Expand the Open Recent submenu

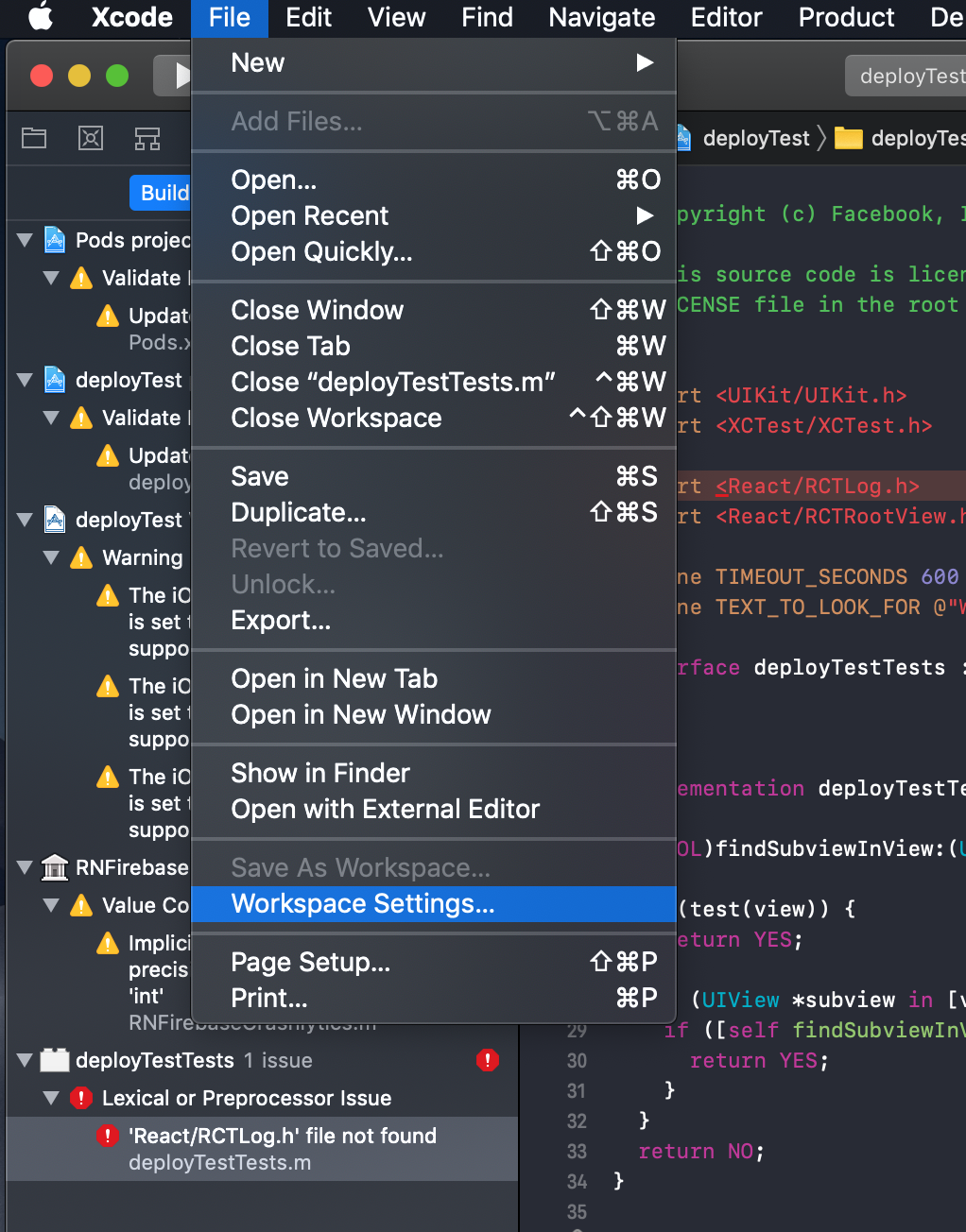434,216
